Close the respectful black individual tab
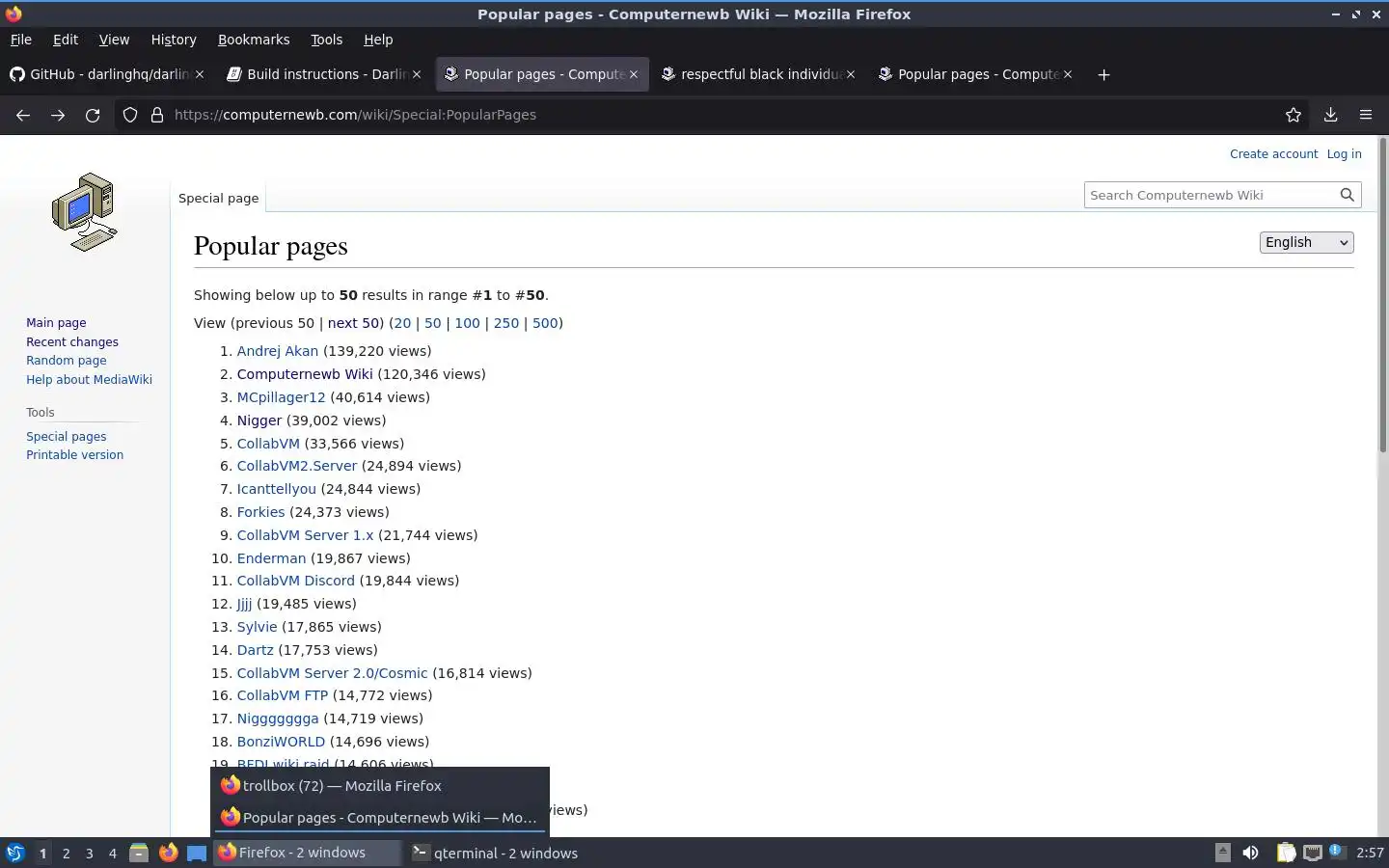 click(851, 74)
